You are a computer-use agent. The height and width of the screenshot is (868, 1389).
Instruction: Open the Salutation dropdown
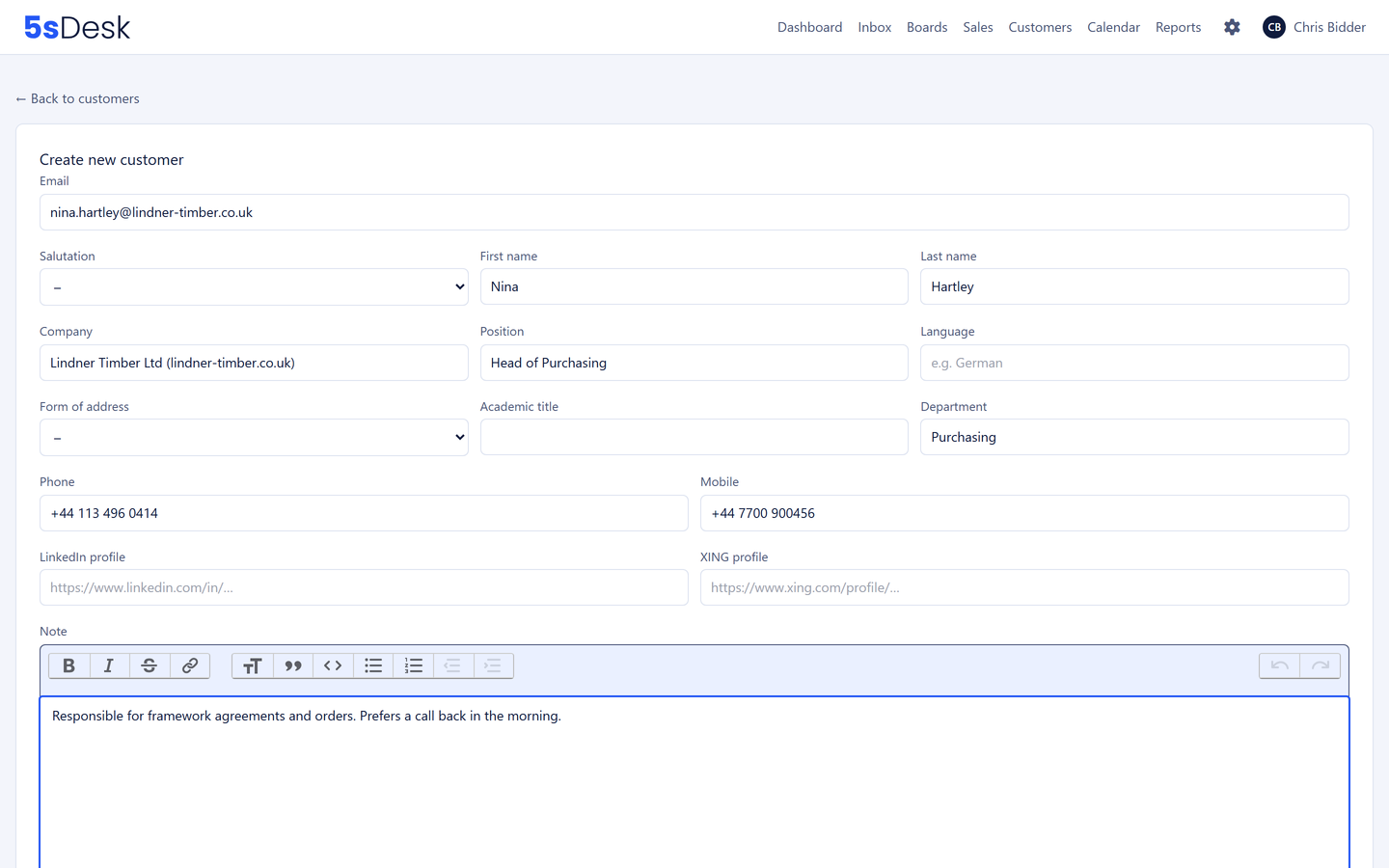pos(254,286)
